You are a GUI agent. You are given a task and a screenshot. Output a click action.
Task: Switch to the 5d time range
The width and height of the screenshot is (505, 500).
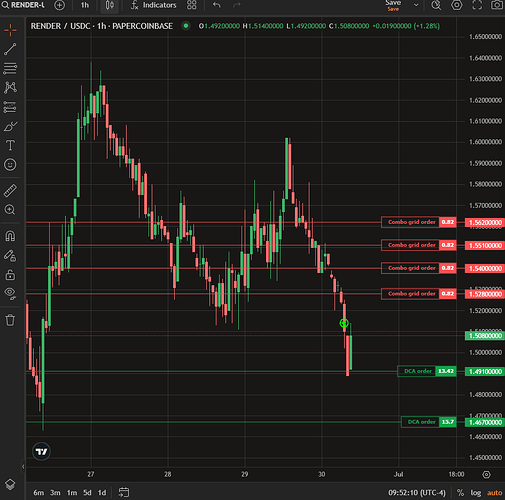click(x=87, y=492)
